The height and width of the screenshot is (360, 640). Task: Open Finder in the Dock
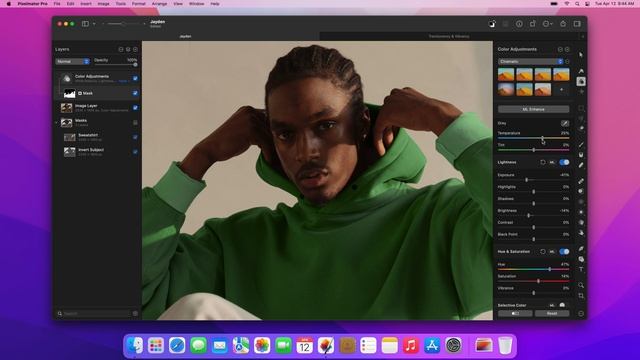pyautogui.click(x=135, y=346)
